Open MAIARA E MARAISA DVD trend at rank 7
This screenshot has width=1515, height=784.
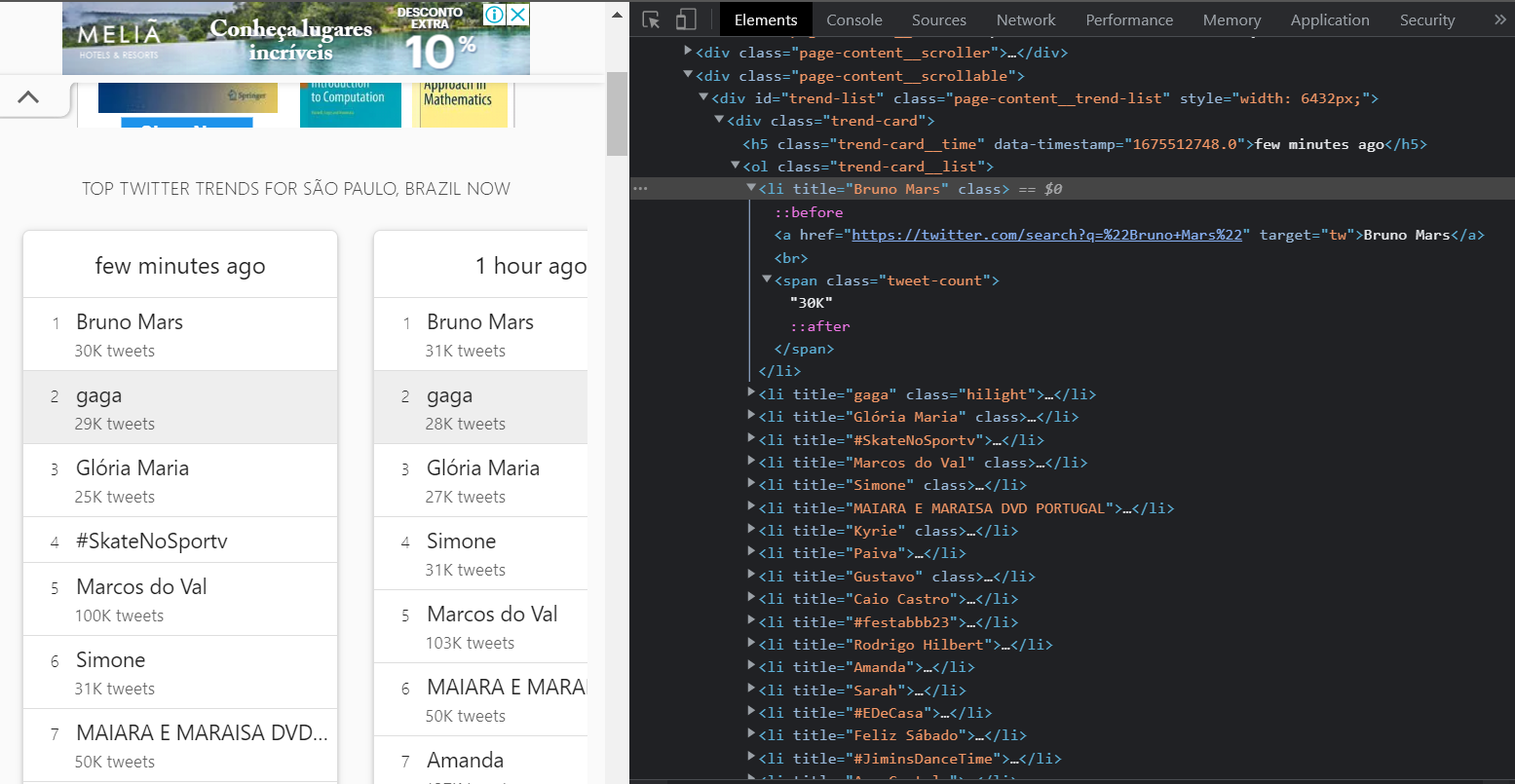tap(202, 733)
